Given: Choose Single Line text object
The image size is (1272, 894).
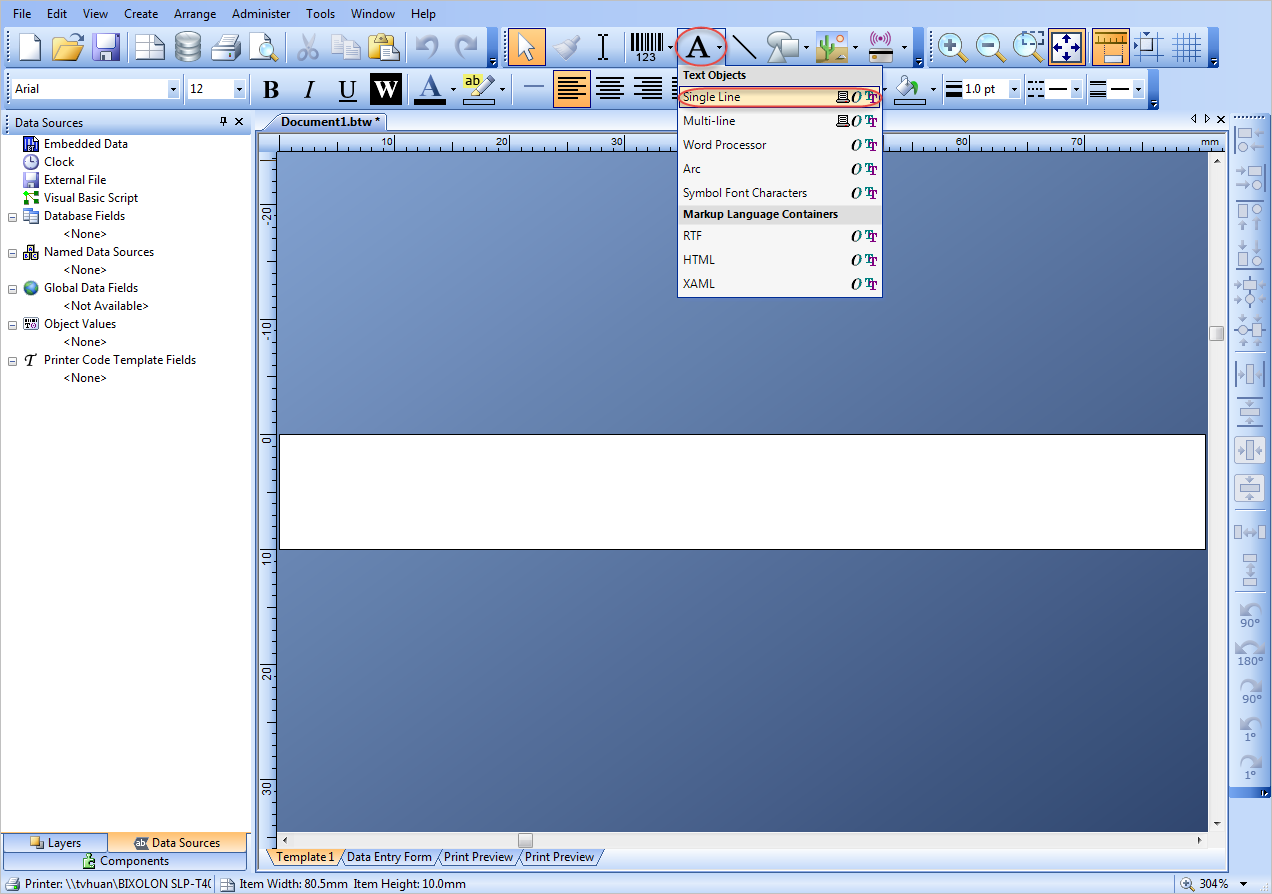Looking at the screenshot, I should (779, 97).
